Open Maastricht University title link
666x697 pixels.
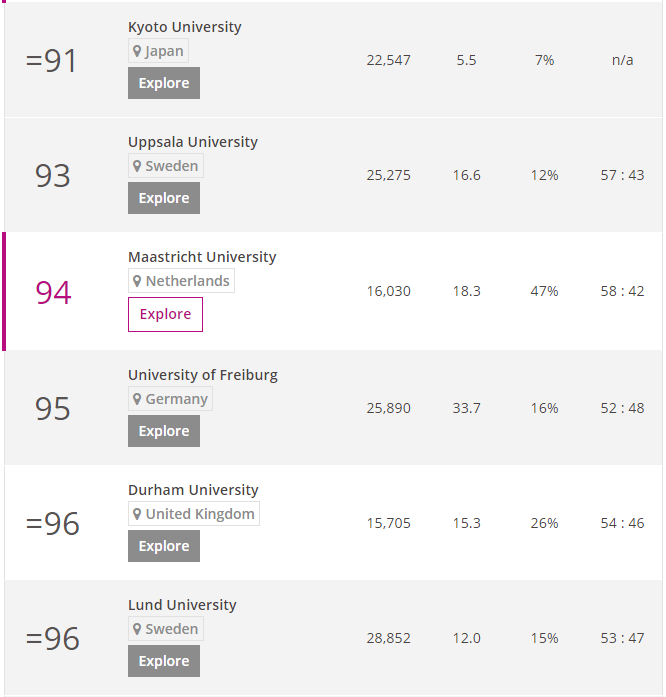(202, 257)
